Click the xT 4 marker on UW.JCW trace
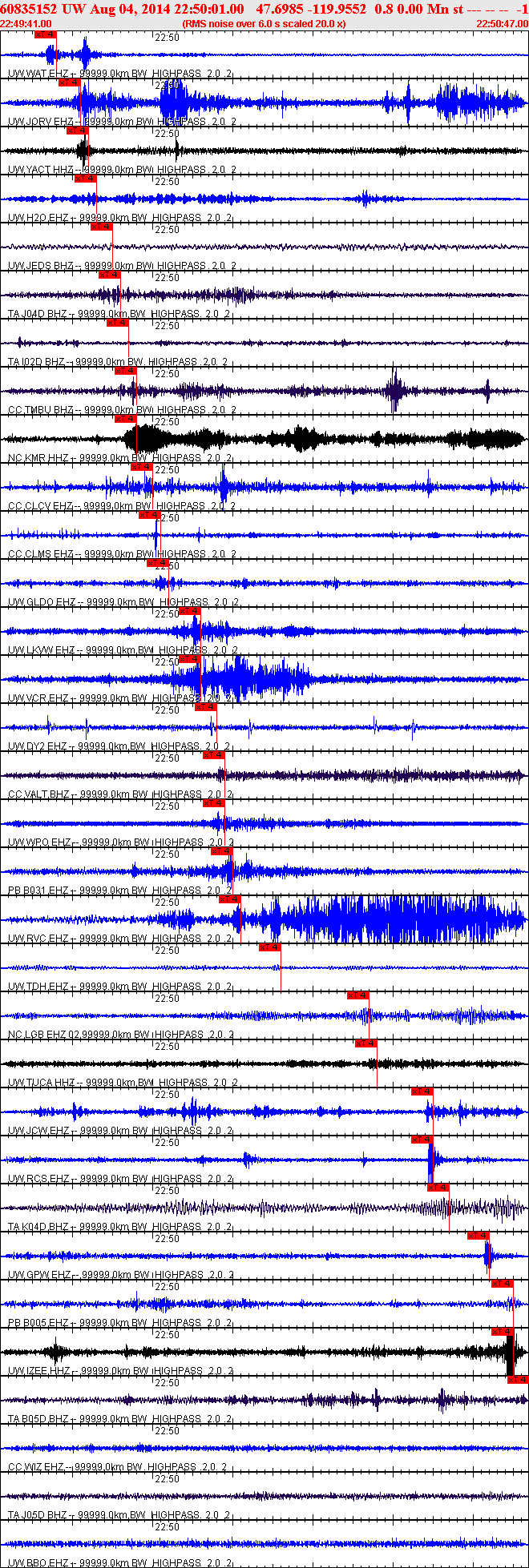 [422, 1092]
